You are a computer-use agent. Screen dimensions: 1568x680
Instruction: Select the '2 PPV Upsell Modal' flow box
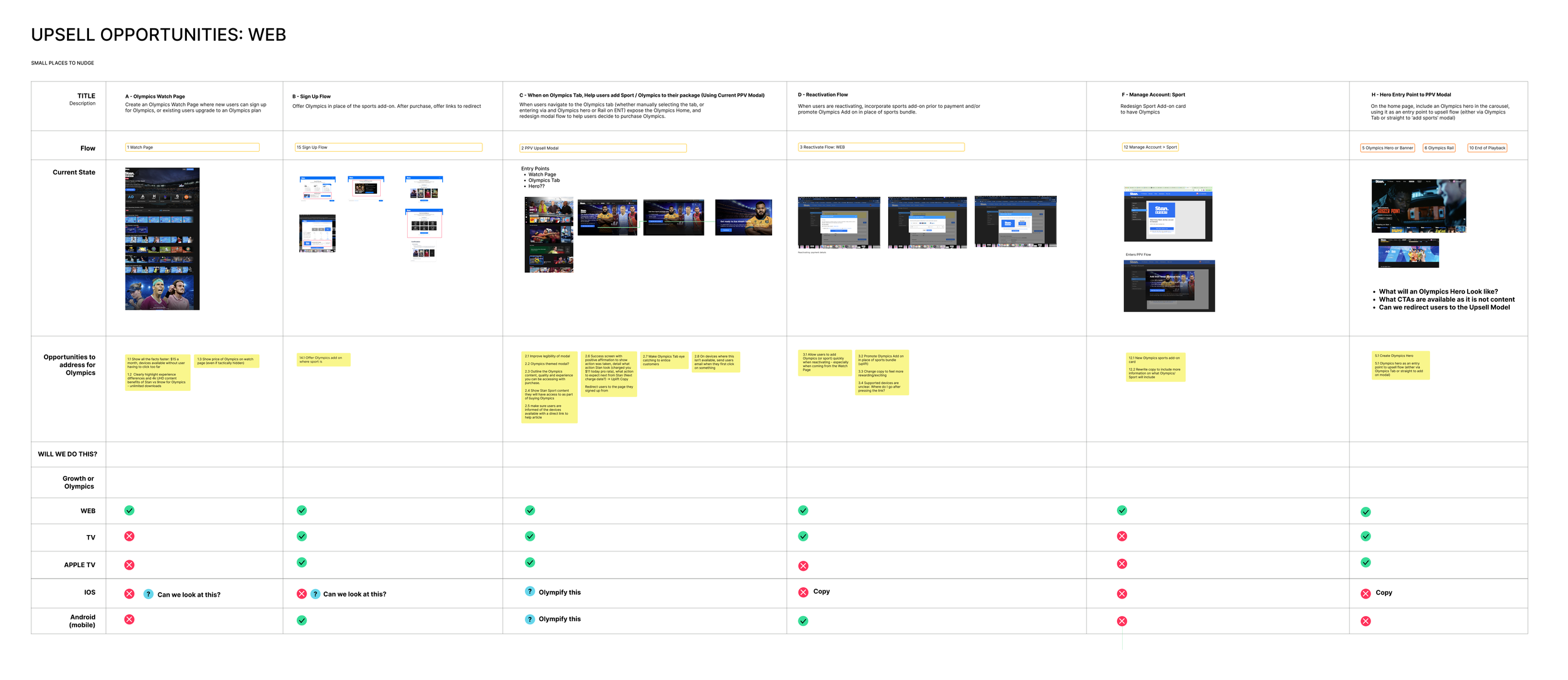pyautogui.click(x=603, y=148)
